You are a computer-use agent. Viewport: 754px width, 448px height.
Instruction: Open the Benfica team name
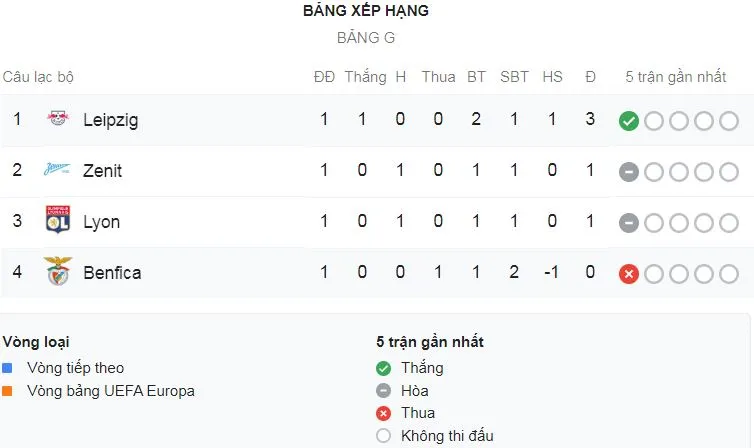click(x=112, y=272)
